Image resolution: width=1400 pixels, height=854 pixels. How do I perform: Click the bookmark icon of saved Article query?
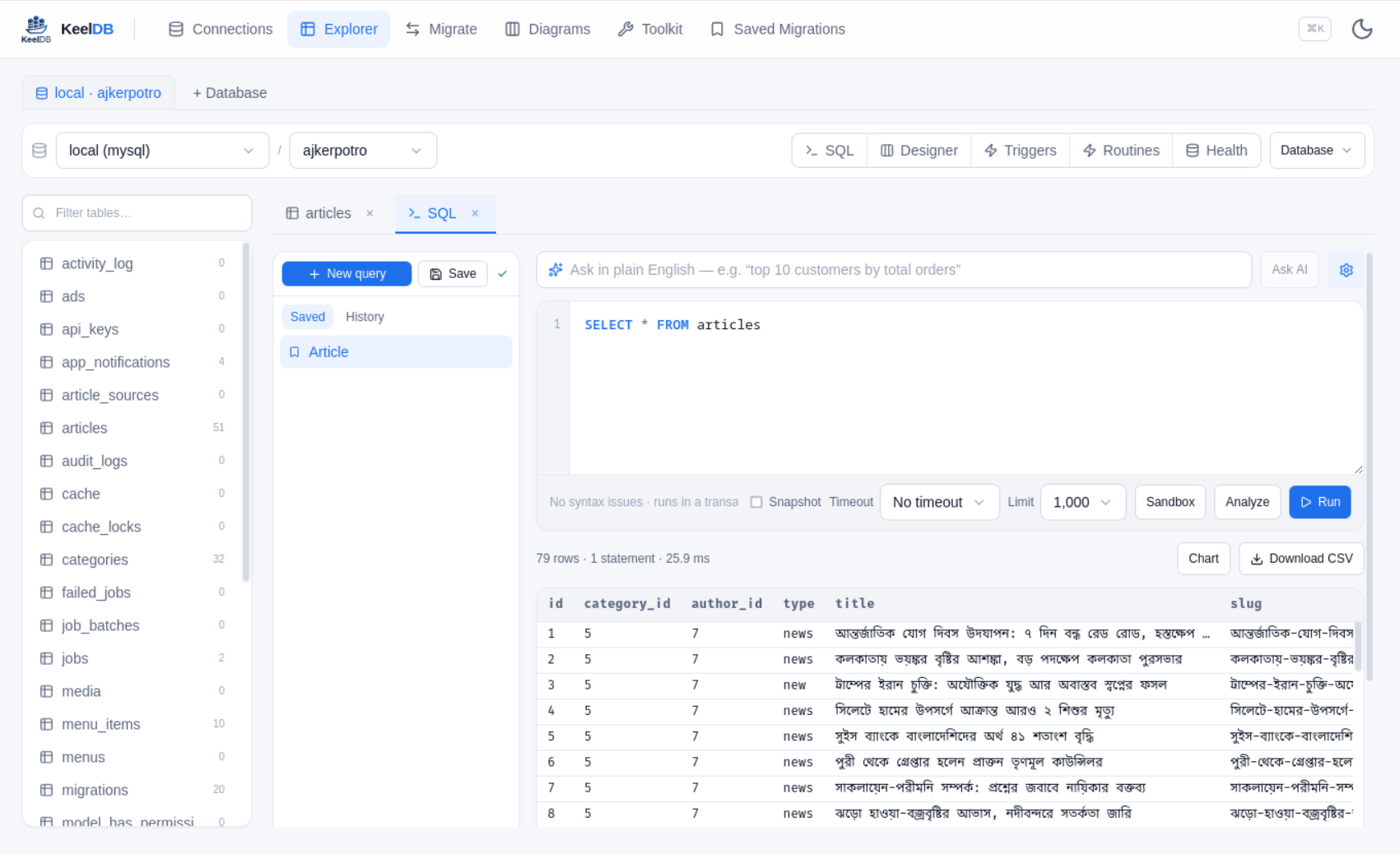point(295,352)
